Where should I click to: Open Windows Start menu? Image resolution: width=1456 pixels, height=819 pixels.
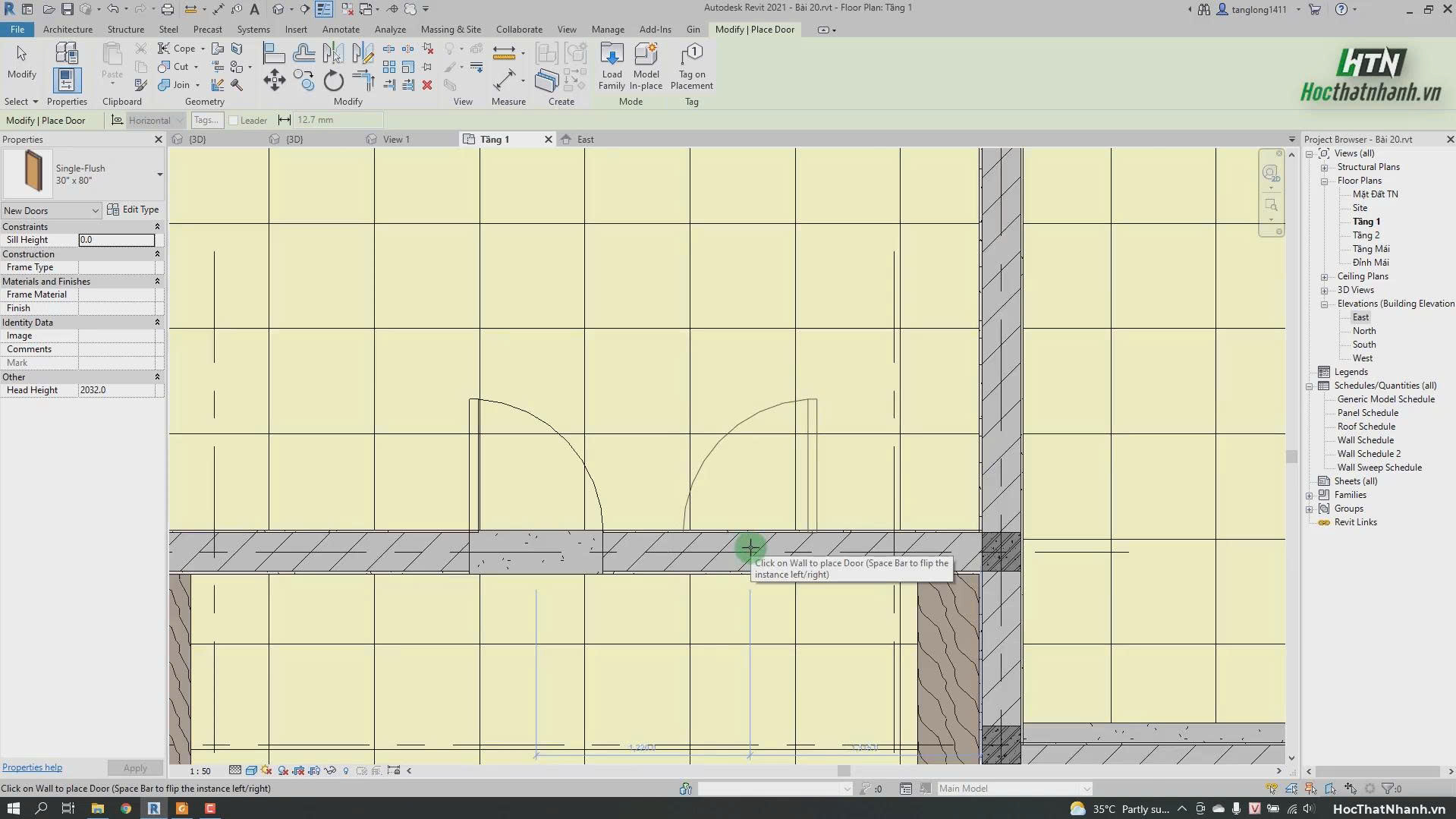tap(13, 808)
